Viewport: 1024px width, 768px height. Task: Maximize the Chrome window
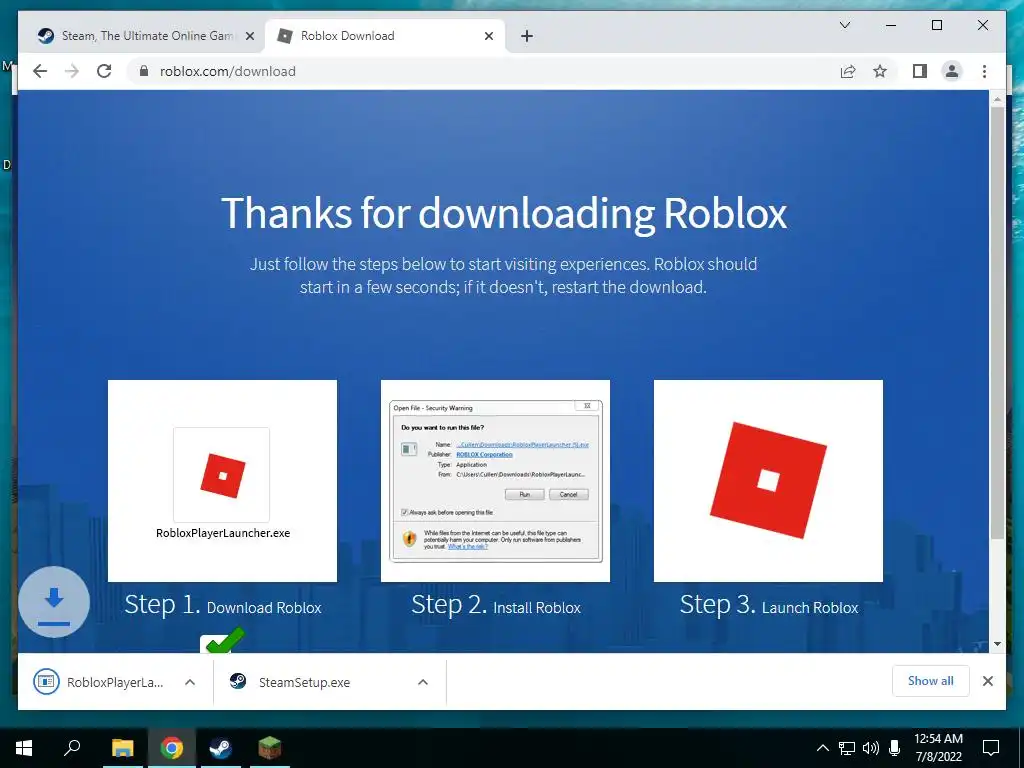pyautogui.click(x=936, y=25)
